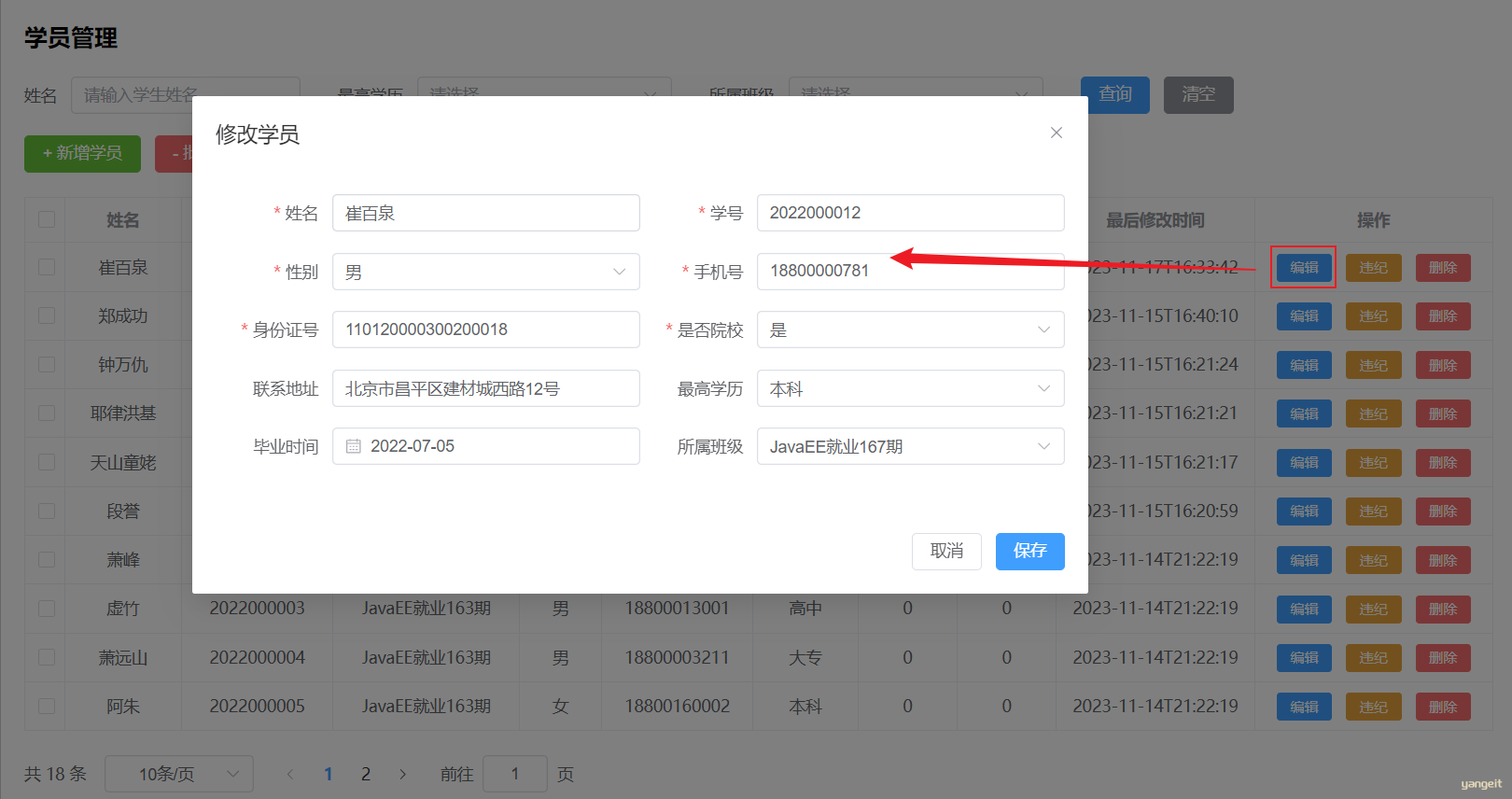1512x799 pixels.
Task: Check the checkbox for 萧峰 row
Action: point(47,559)
